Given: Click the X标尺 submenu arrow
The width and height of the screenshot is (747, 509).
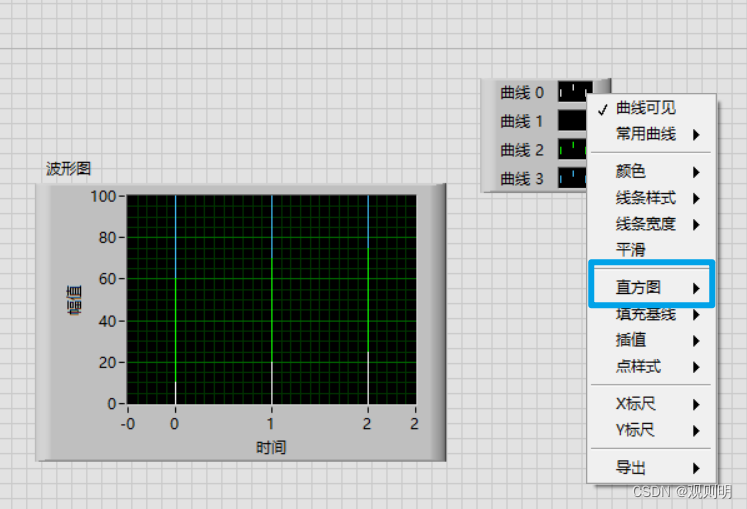Looking at the screenshot, I should pyautogui.click(x=696, y=405).
